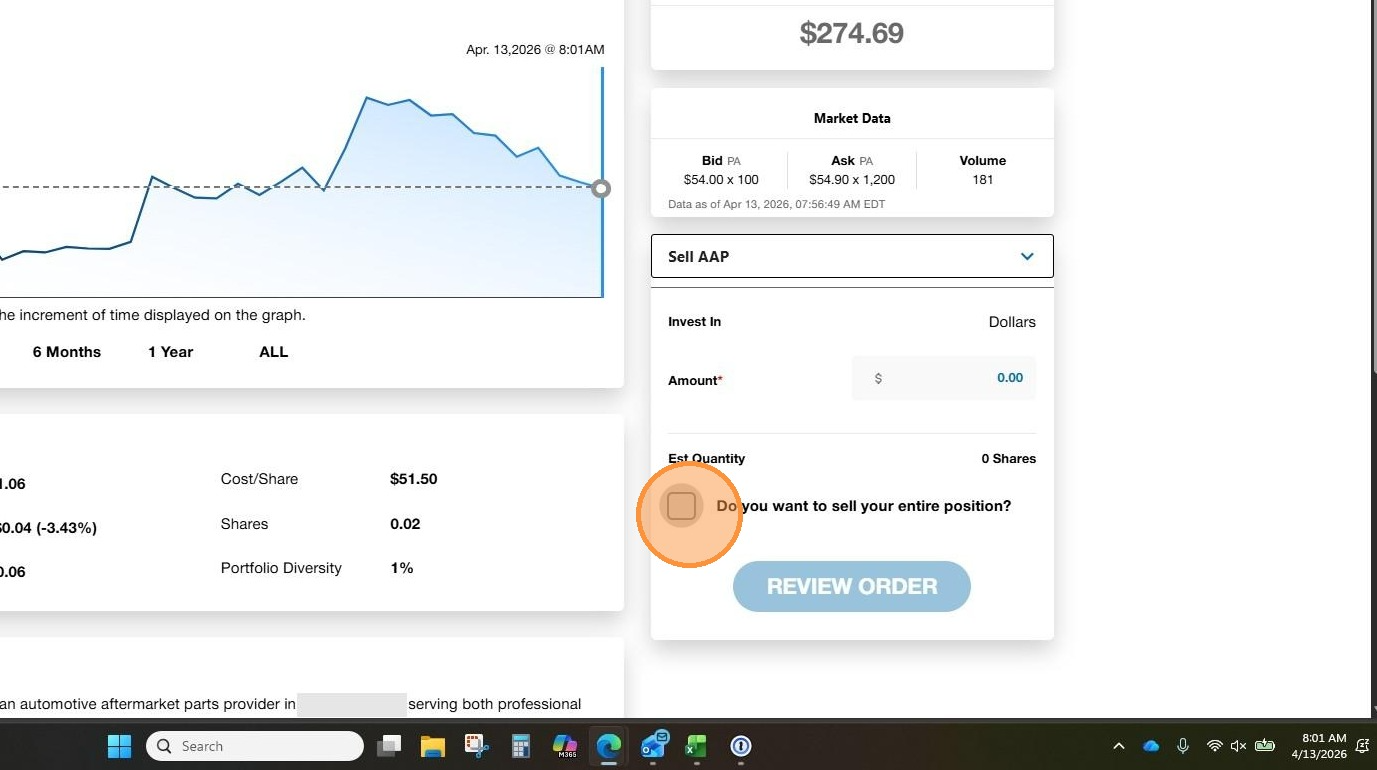Select the 6 Months graph range
The image size is (1377, 770).
[x=67, y=352]
